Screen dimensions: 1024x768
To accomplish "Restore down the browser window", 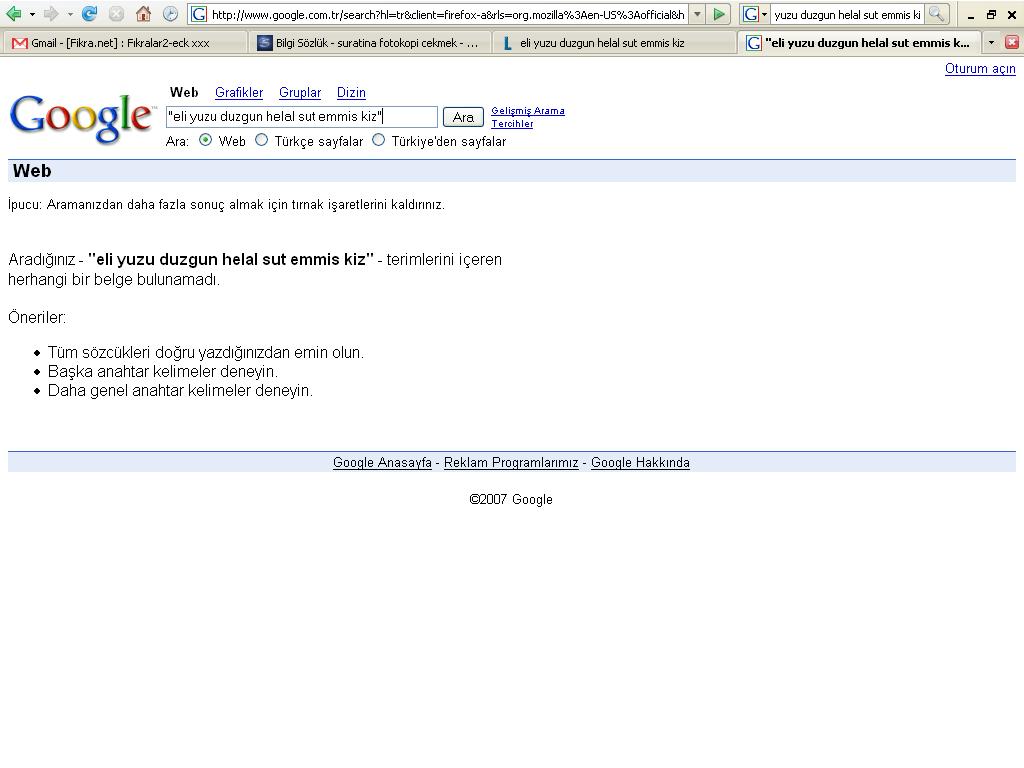I will pyautogui.click(x=991, y=14).
